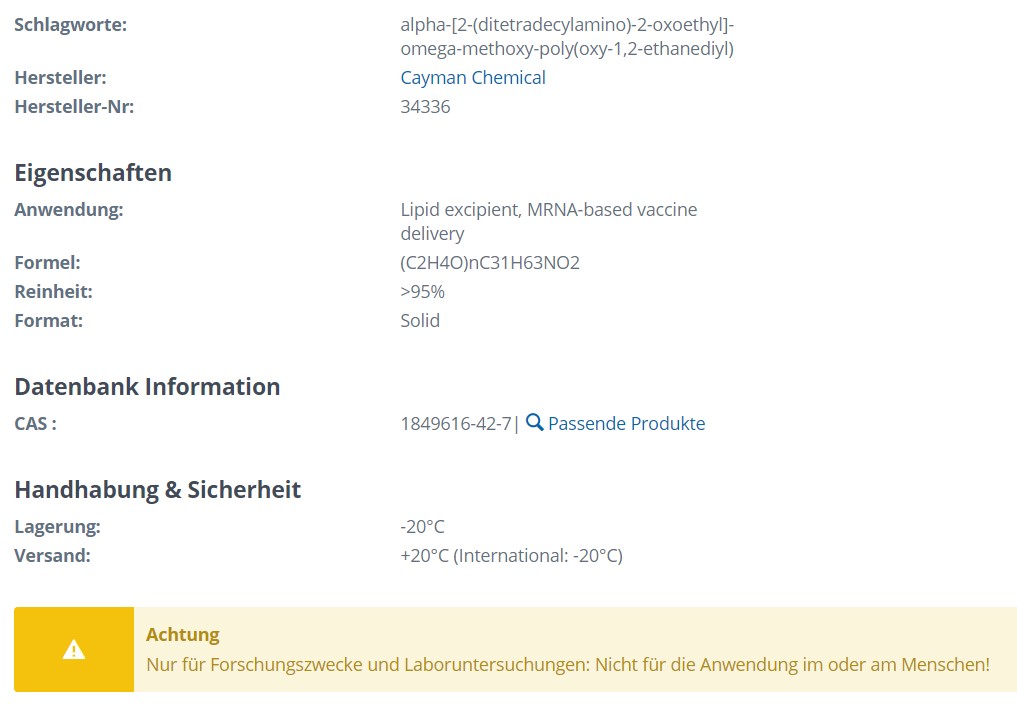1017x720 pixels.
Task: Click the Datenbank Information heading
Action: [147, 387]
